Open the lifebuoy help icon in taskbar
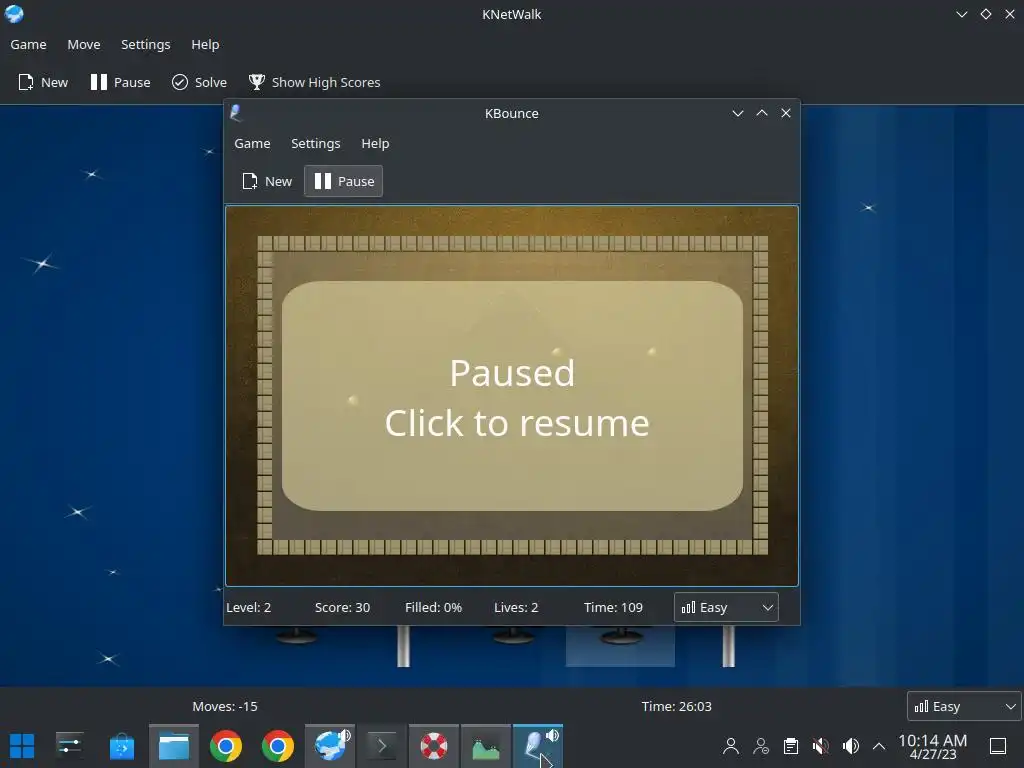The width and height of the screenshot is (1024, 768). pos(434,746)
